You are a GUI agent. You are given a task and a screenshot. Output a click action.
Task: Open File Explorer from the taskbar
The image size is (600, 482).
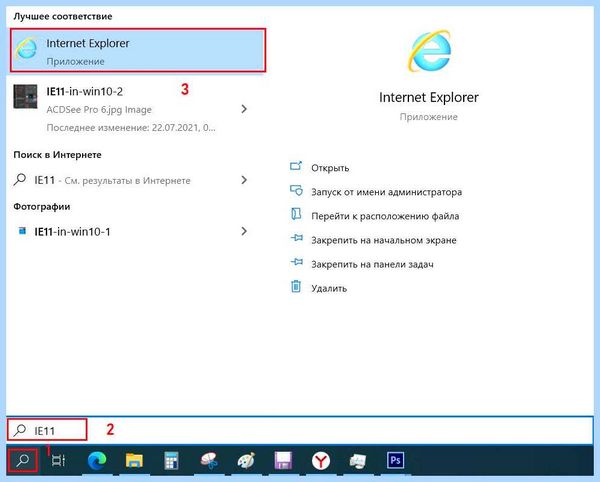pos(134,460)
